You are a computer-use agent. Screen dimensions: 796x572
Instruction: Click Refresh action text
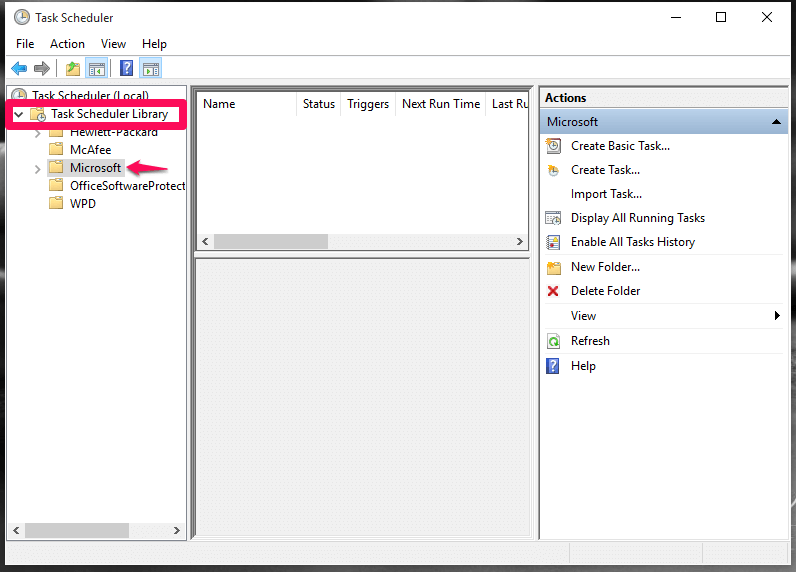coord(590,341)
